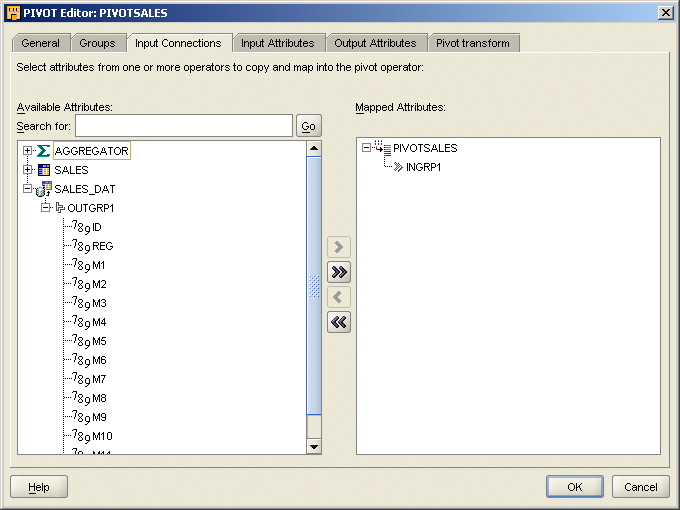
Task: Select the M6 attribute
Action: [99, 360]
